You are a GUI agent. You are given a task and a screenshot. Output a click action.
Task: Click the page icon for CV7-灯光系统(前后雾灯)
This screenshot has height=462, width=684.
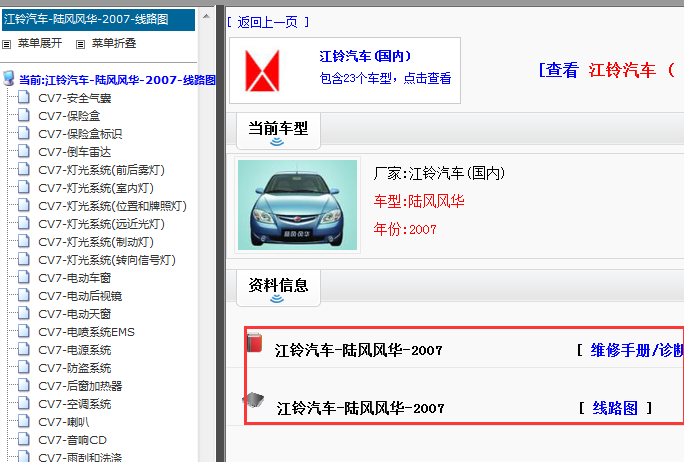[24, 169]
